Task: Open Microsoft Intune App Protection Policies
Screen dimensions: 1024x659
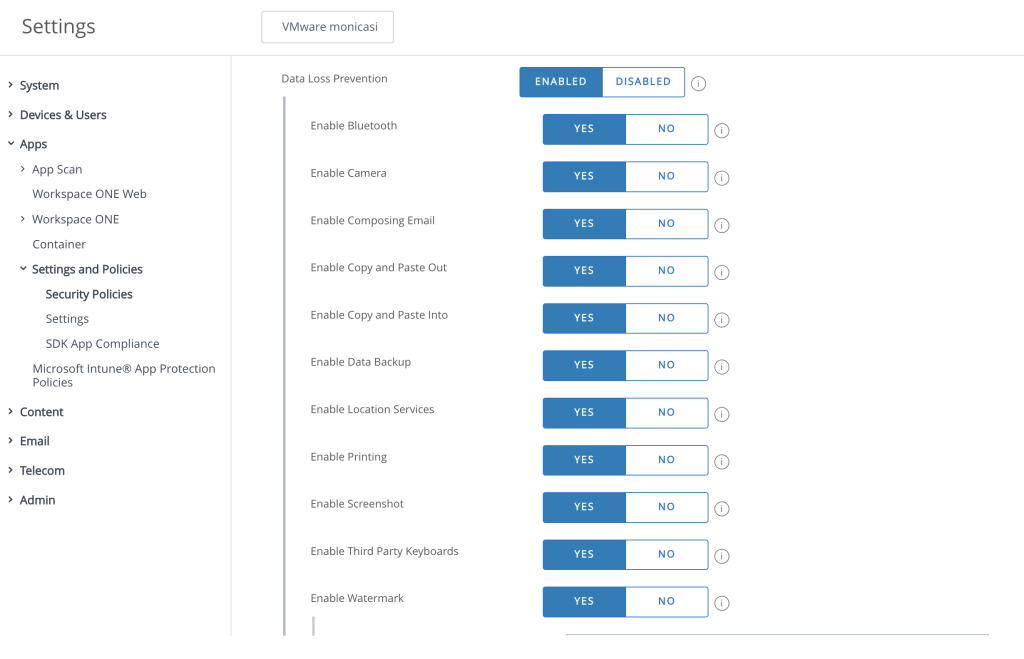Action: point(123,376)
